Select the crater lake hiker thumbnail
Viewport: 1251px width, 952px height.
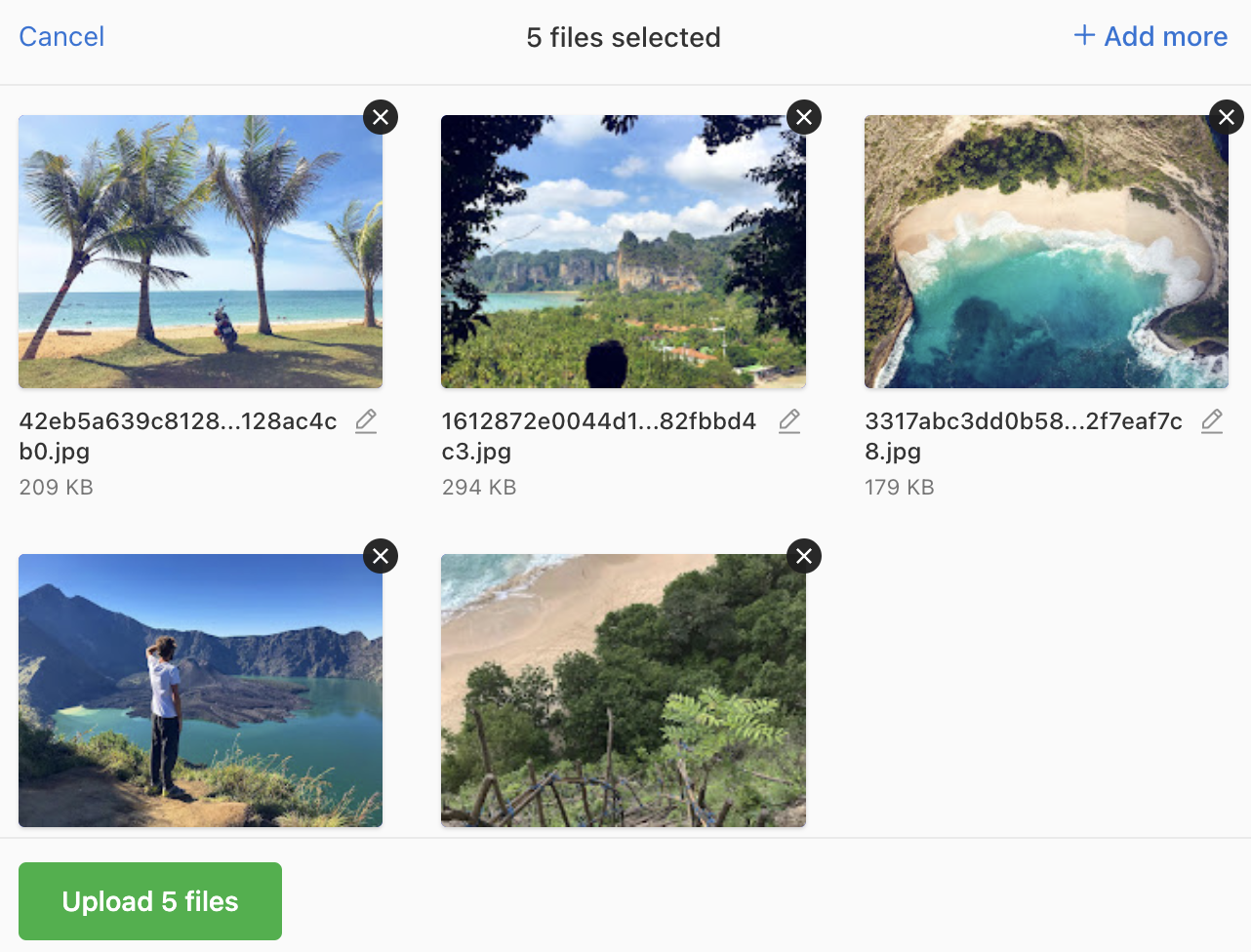(200, 690)
